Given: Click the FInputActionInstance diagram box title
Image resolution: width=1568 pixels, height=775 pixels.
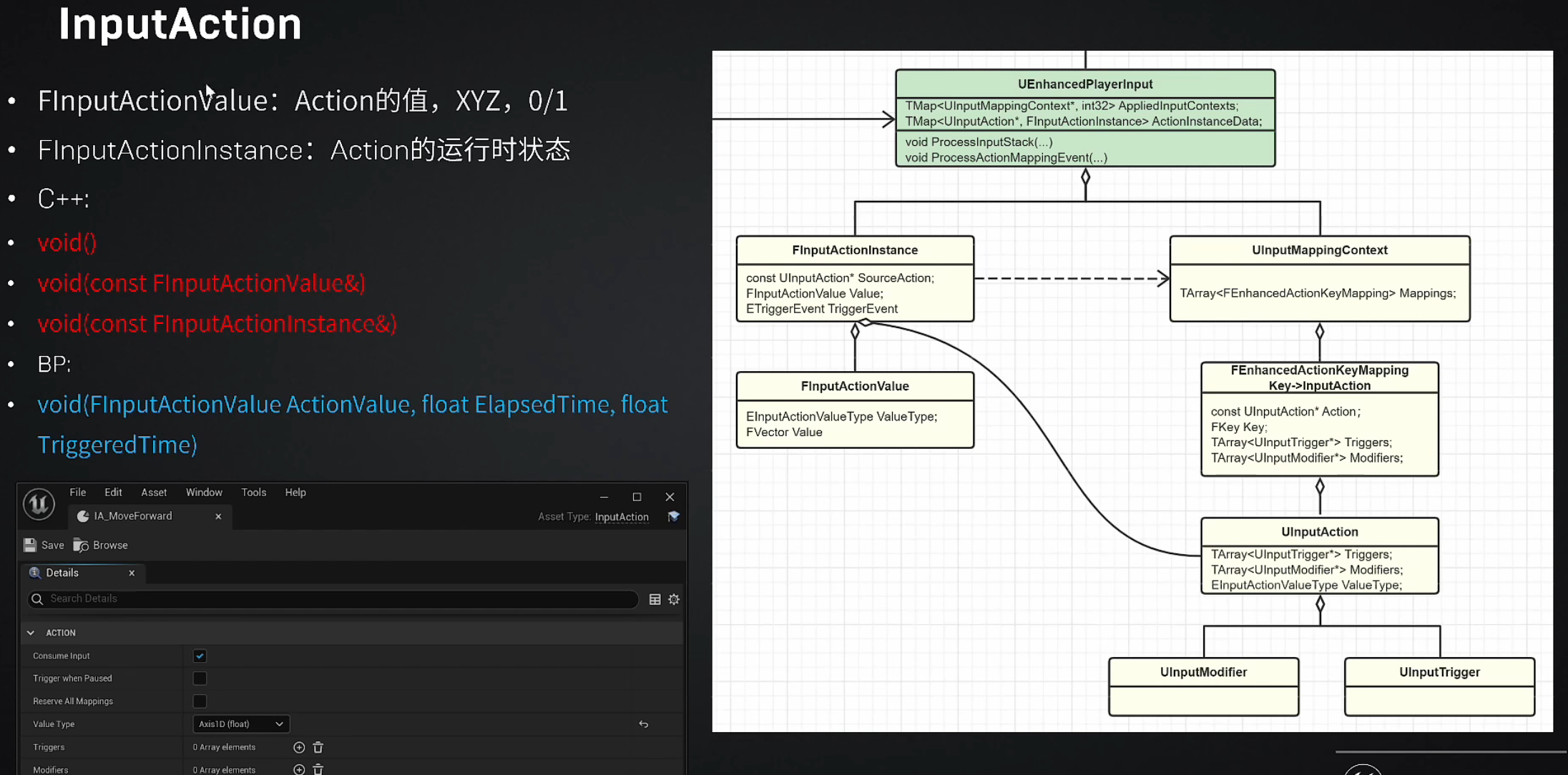Looking at the screenshot, I should point(855,250).
